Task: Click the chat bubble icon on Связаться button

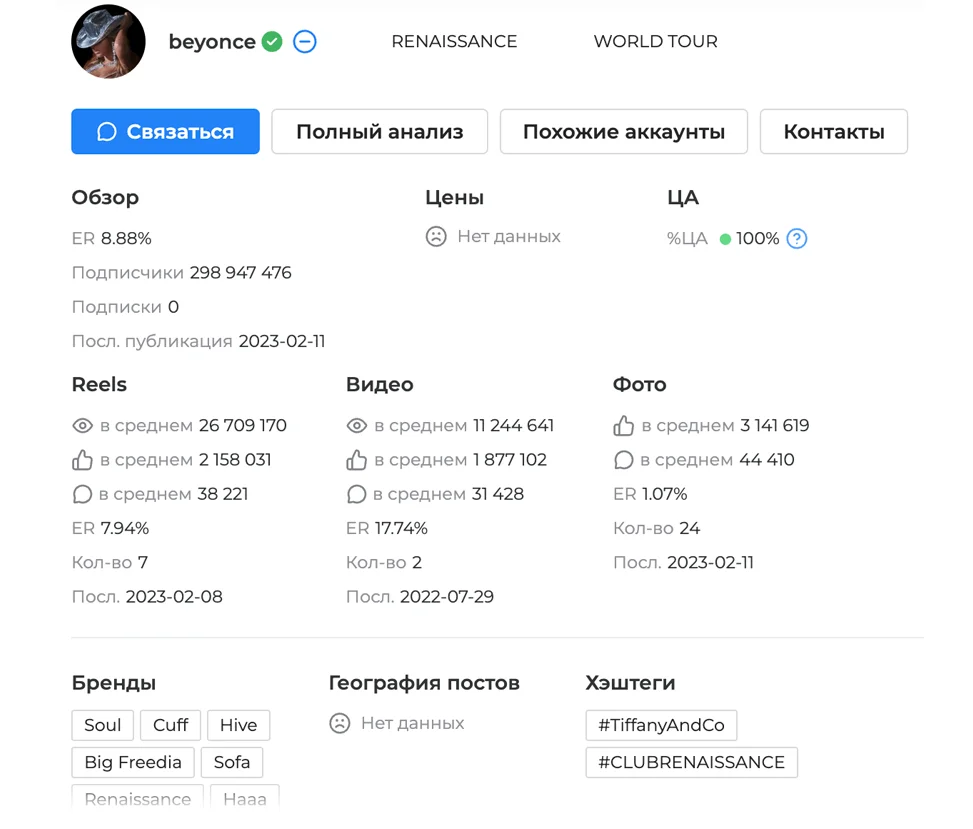Action: pos(108,131)
